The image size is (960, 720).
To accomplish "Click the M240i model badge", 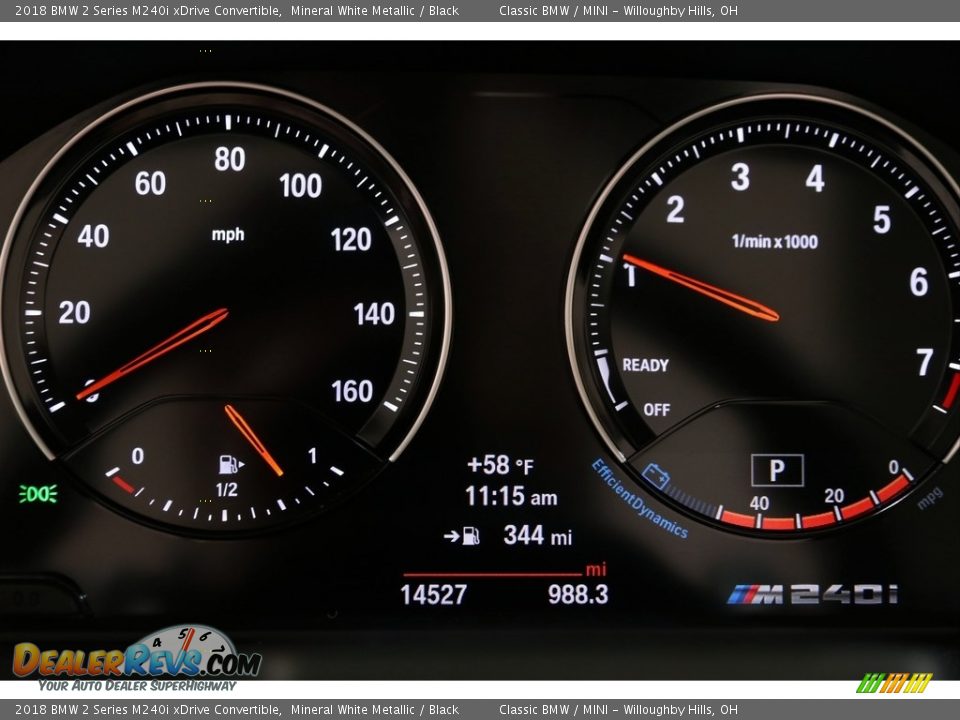I will 812,594.
